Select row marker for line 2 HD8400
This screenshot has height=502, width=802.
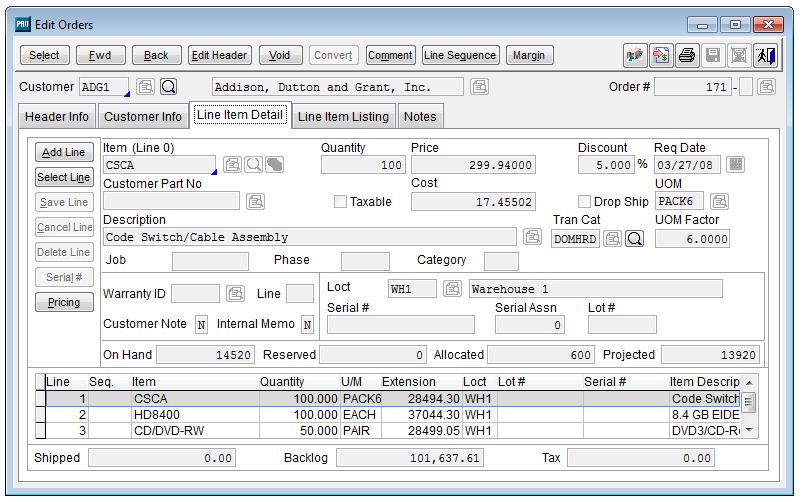click(x=40, y=414)
